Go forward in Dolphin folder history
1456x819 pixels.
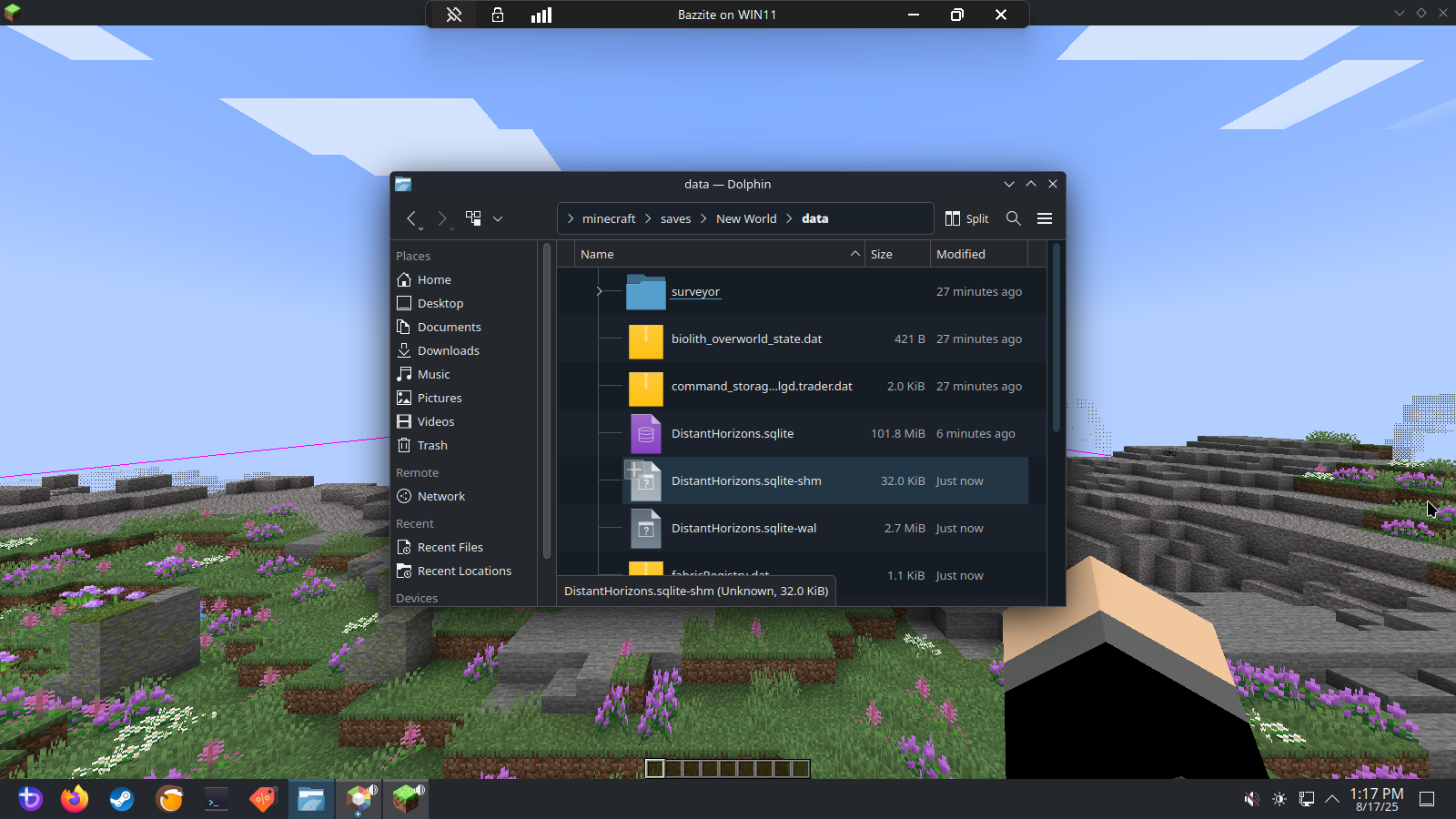click(x=442, y=218)
